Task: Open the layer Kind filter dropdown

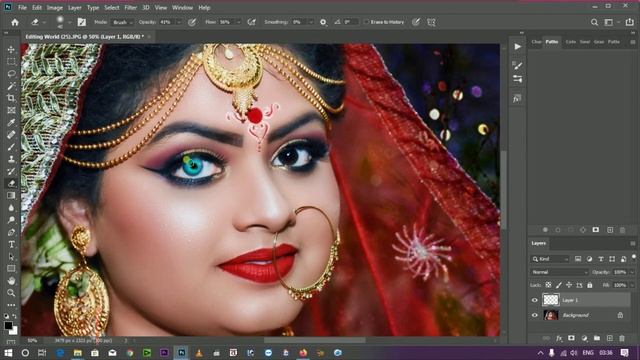Action: pyautogui.click(x=550, y=259)
